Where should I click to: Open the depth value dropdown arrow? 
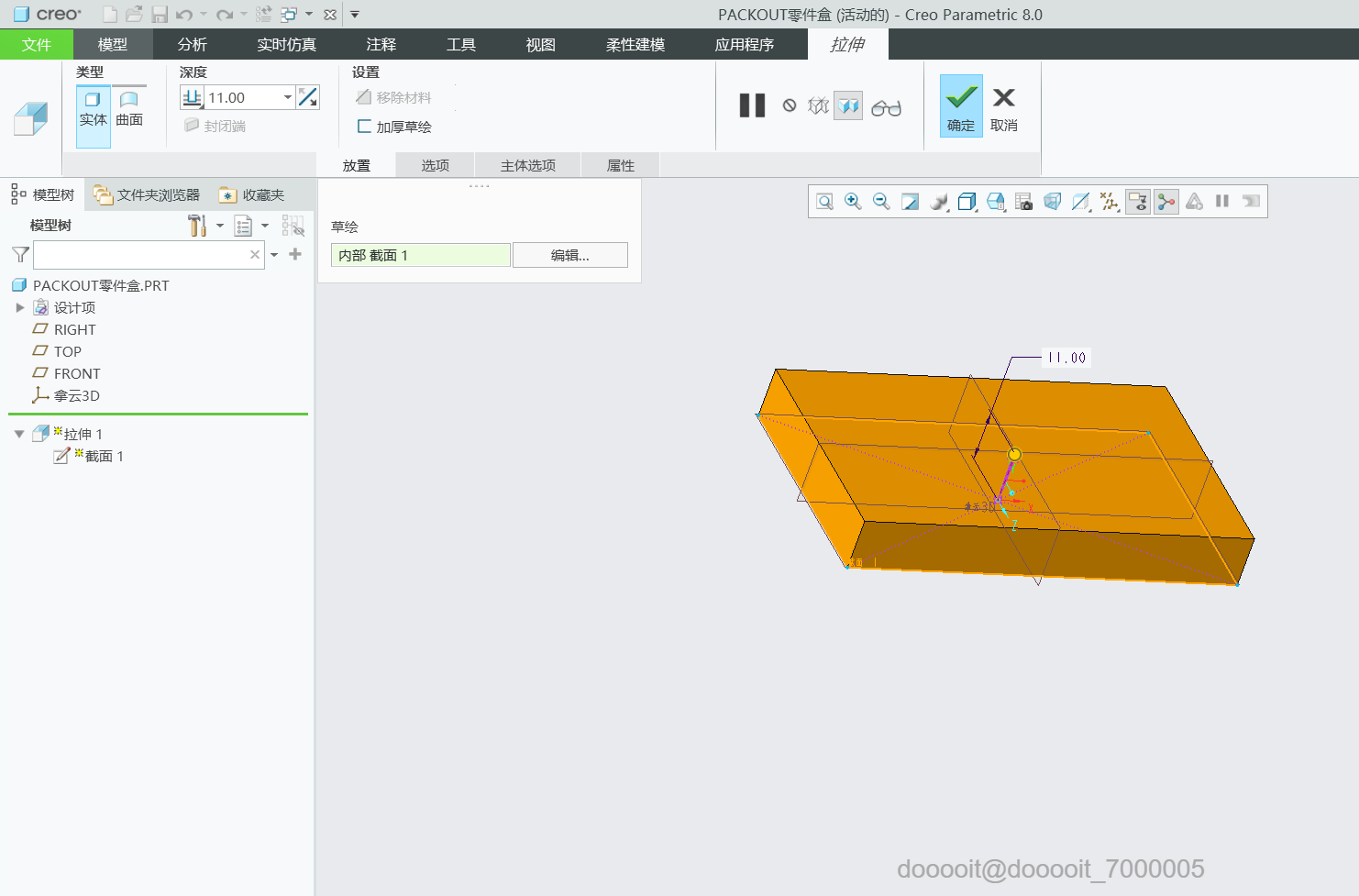[287, 97]
